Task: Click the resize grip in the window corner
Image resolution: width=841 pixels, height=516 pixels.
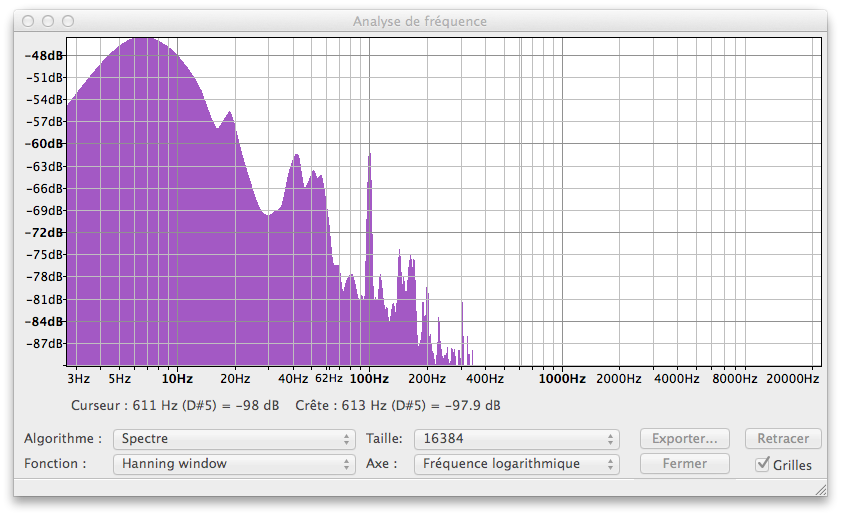Action: pos(819,488)
